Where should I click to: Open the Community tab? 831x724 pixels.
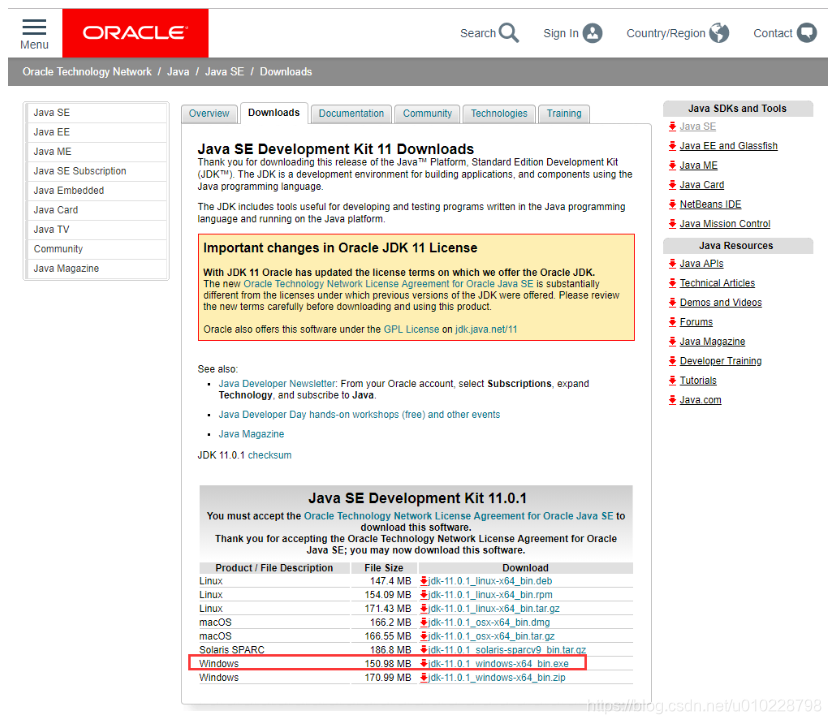click(427, 113)
